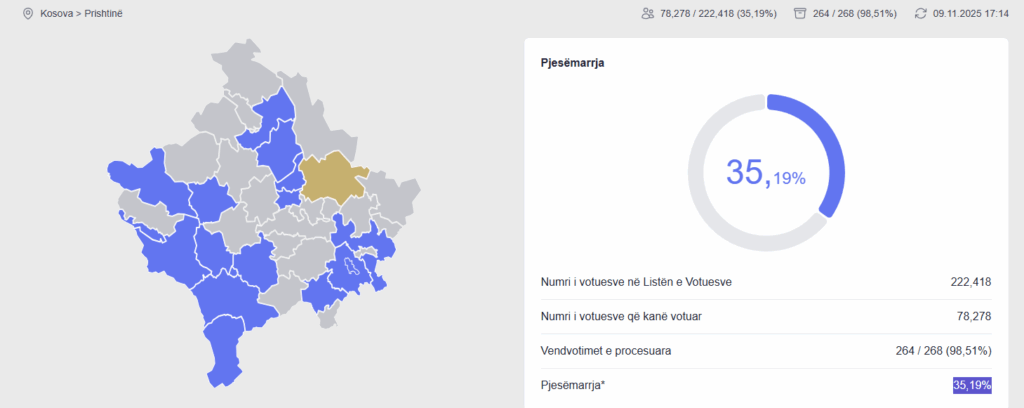Click the location pin icon beside Kosova

pyautogui.click(x=27, y=14)
